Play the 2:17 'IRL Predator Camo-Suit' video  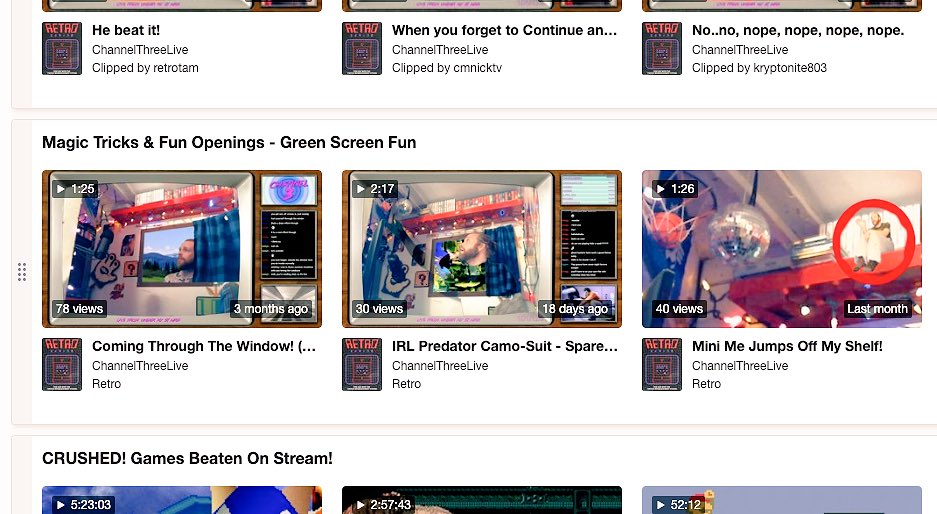tap(482, 249)
